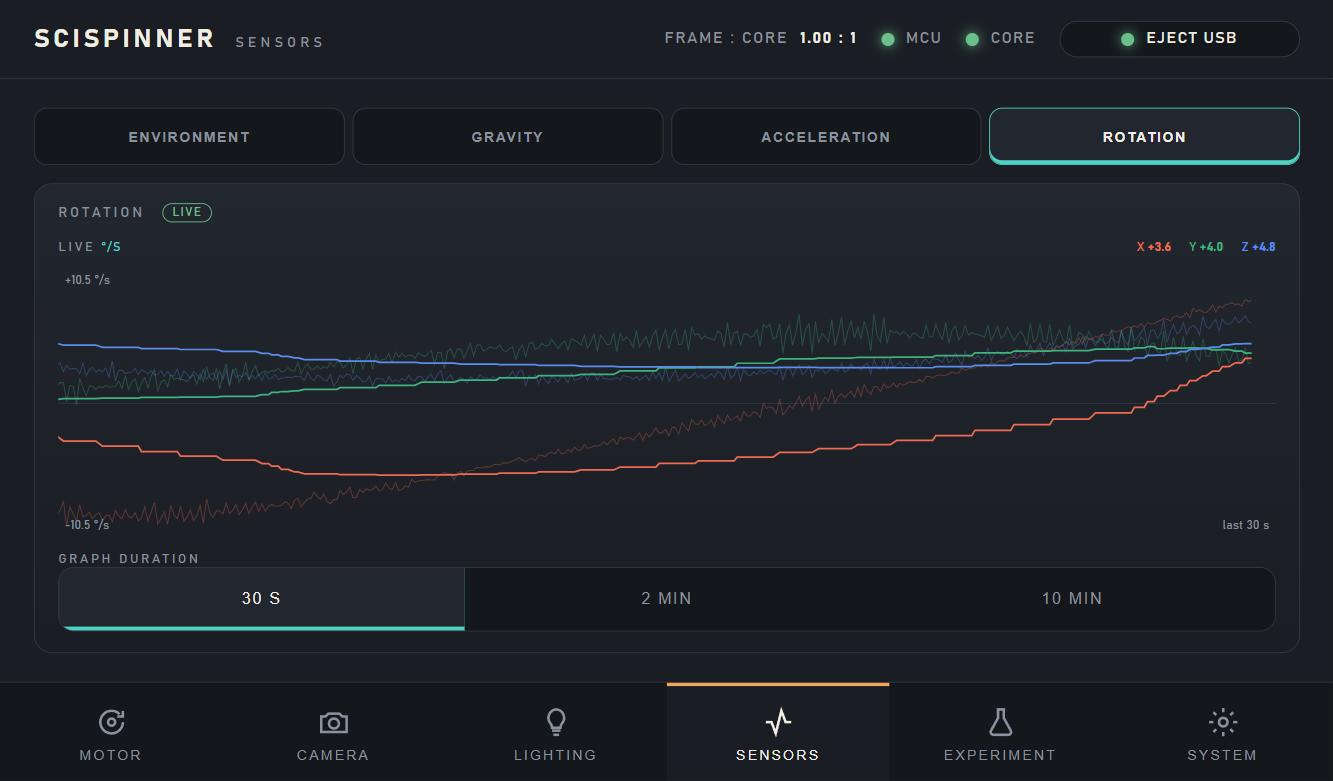Select the Sensors pulse icon

(x=777, y=722)
